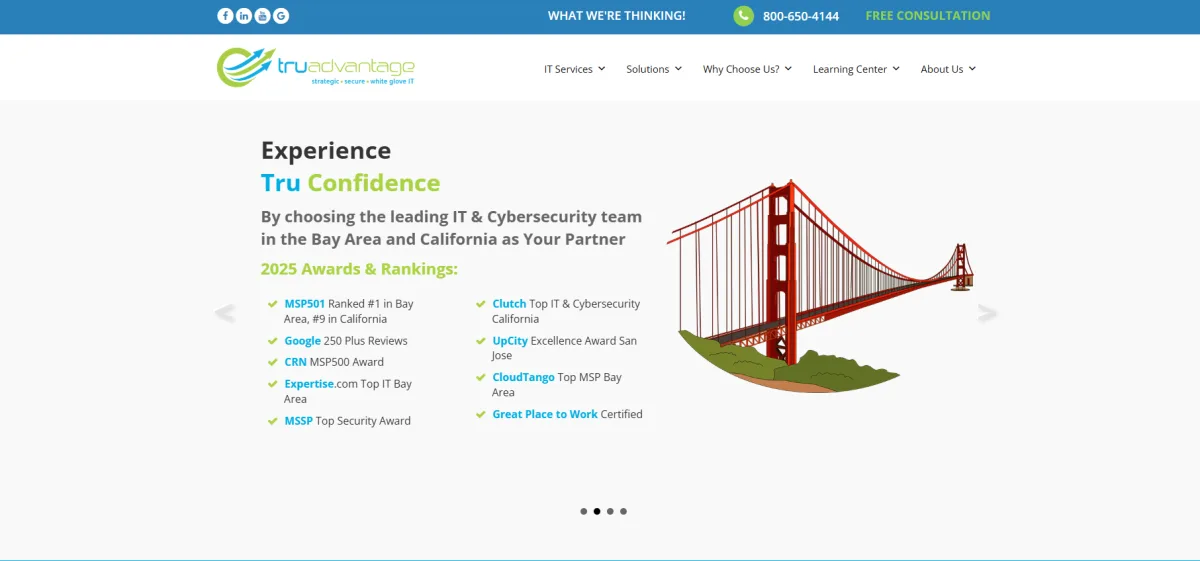Go to next slide arrow
Viewport: 1200px width, 561px height.
click(x=987, y=314)
